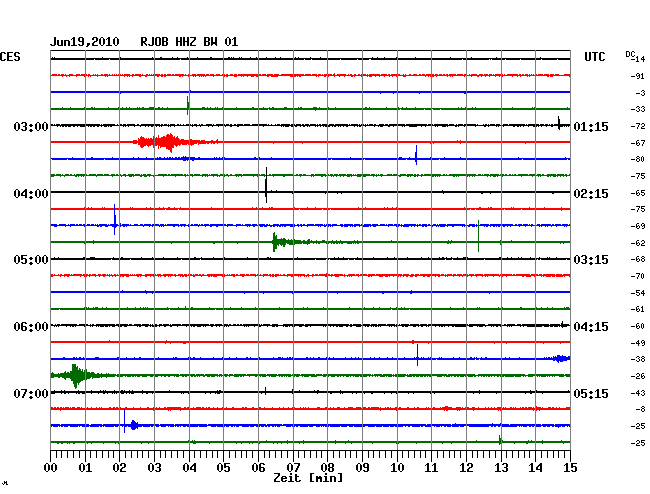Click the 02:15 UTC time label
Image resolution: width=650 pixels, height=494 pixels.
click(x=591, y=194)
